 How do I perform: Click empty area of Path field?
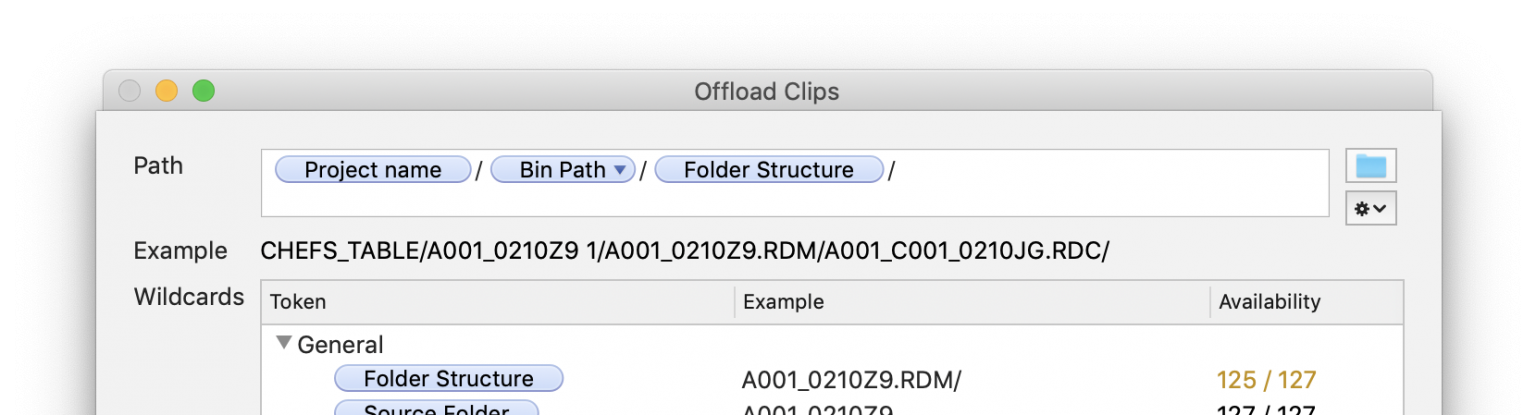pos(1100,190)
